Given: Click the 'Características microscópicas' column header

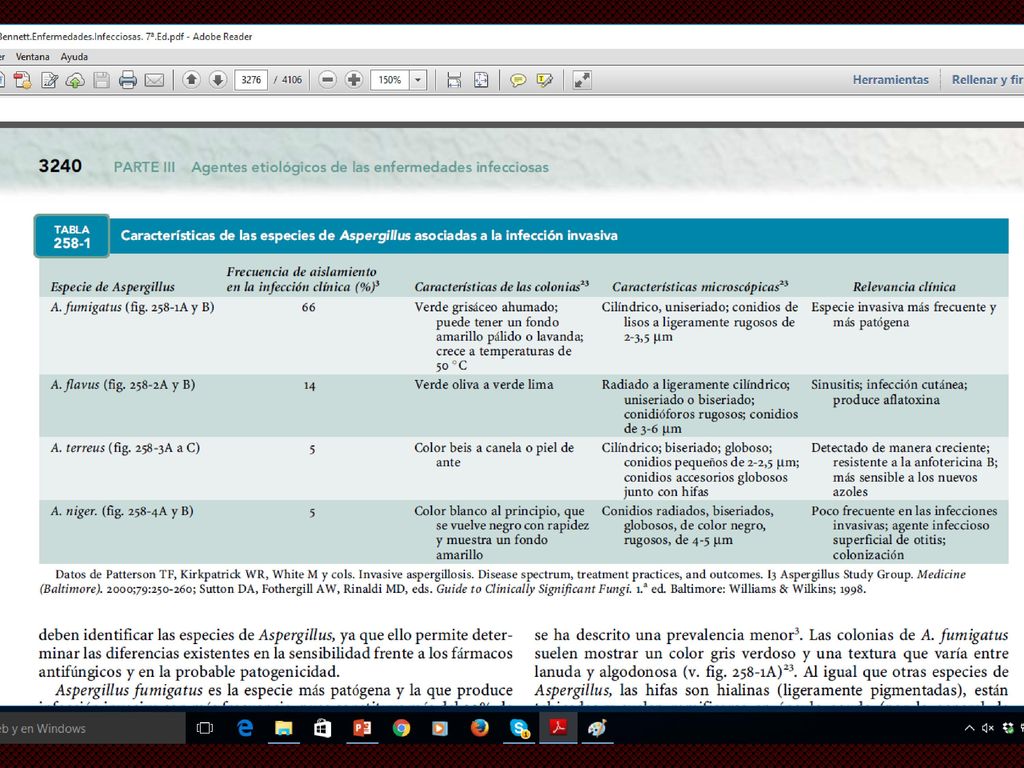Looking at the screenshot, I should click(x=700, y=287).
